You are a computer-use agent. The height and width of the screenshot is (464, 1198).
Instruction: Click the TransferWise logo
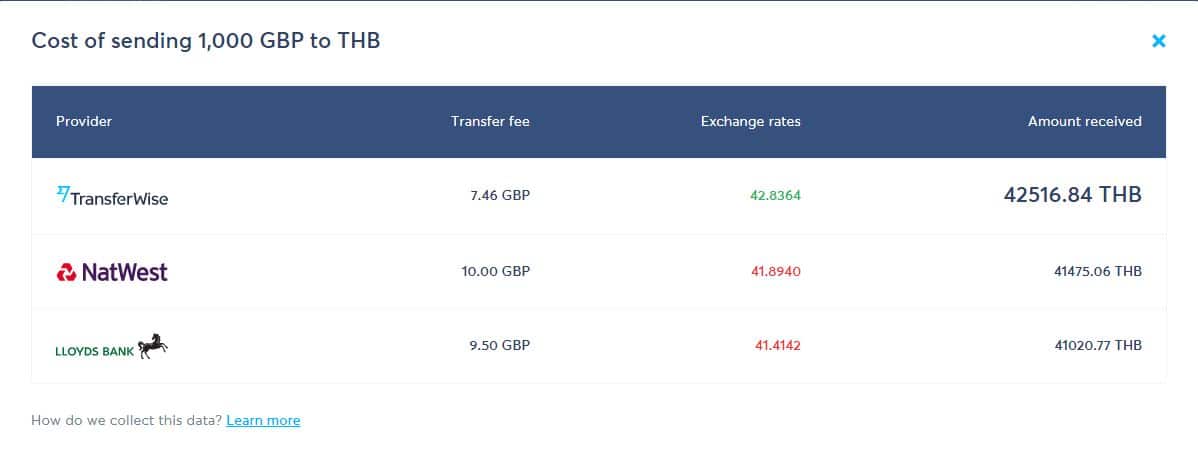pos(112,196)
